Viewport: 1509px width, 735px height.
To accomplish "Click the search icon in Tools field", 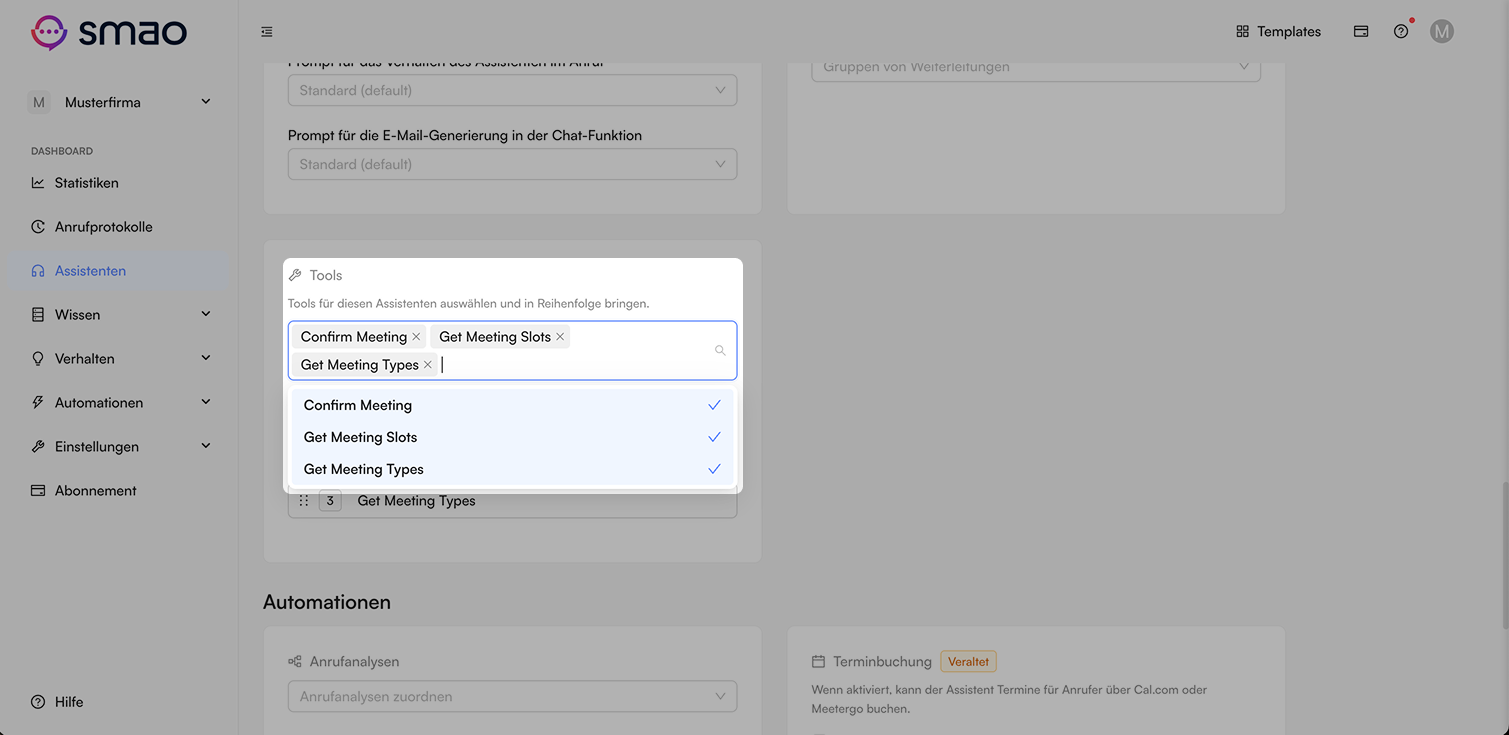I will [720, 350].
